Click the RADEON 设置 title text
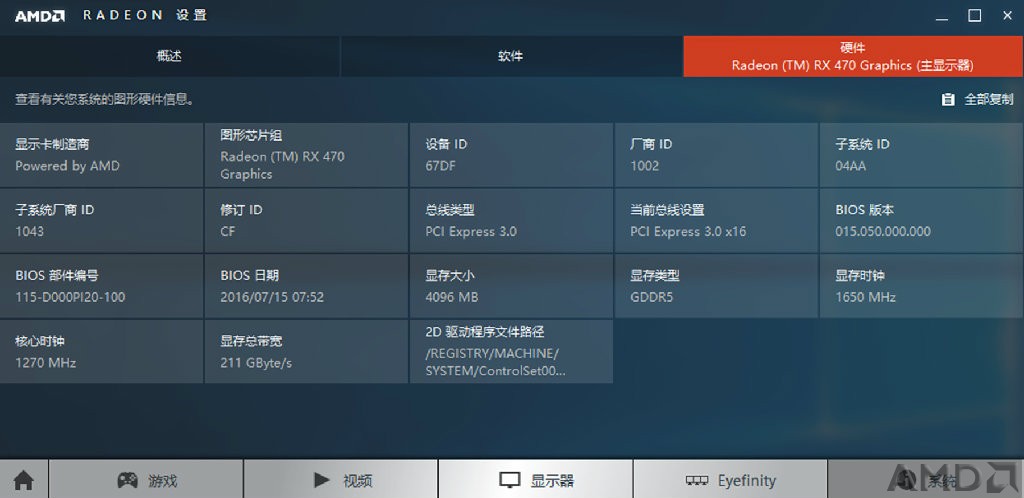 pyautogui.click(x=145, y=16)
